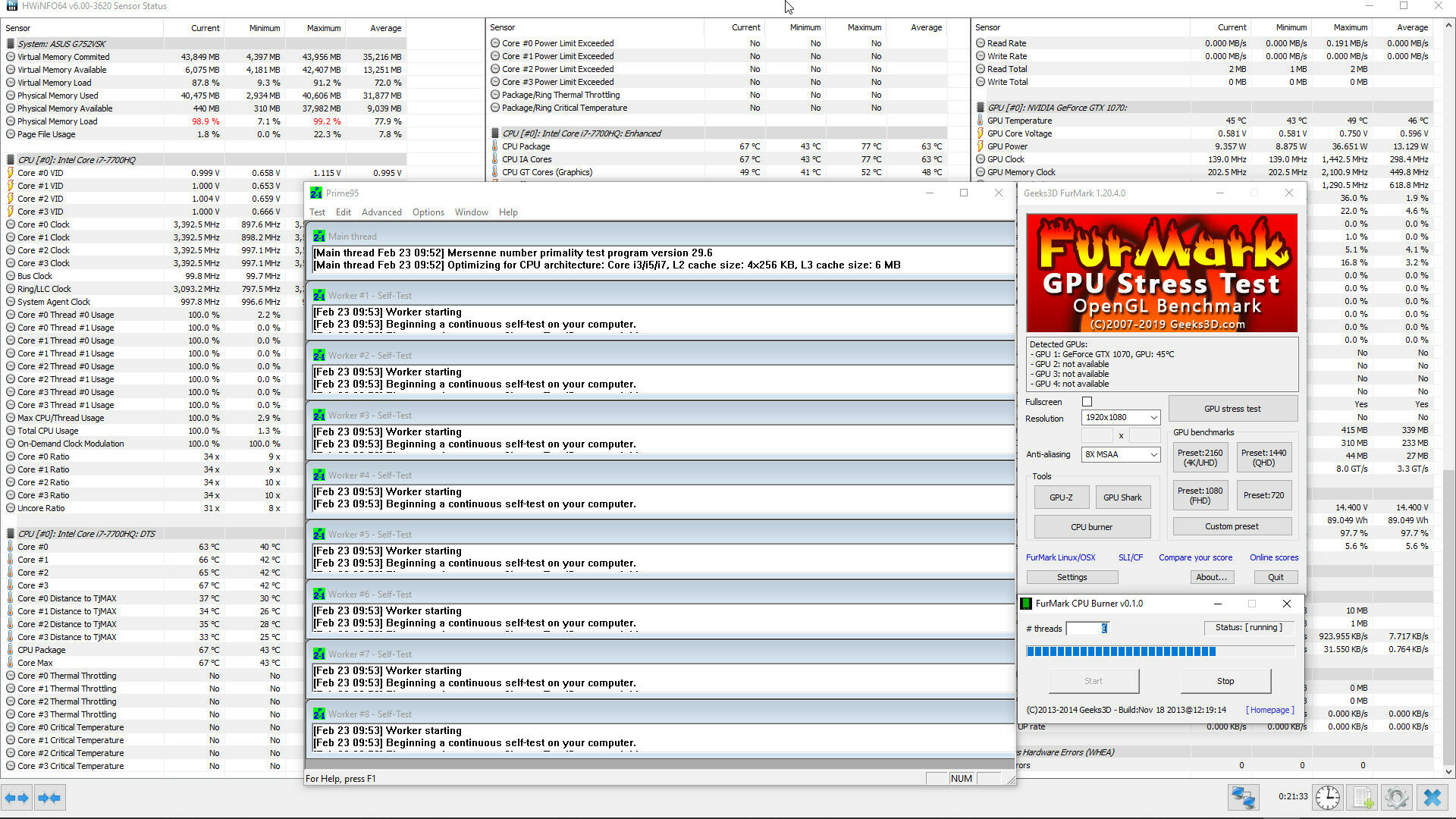Stop the FurMark CPU Burner
This screenshot has width=1456, height=819.
pos(1225,681)
